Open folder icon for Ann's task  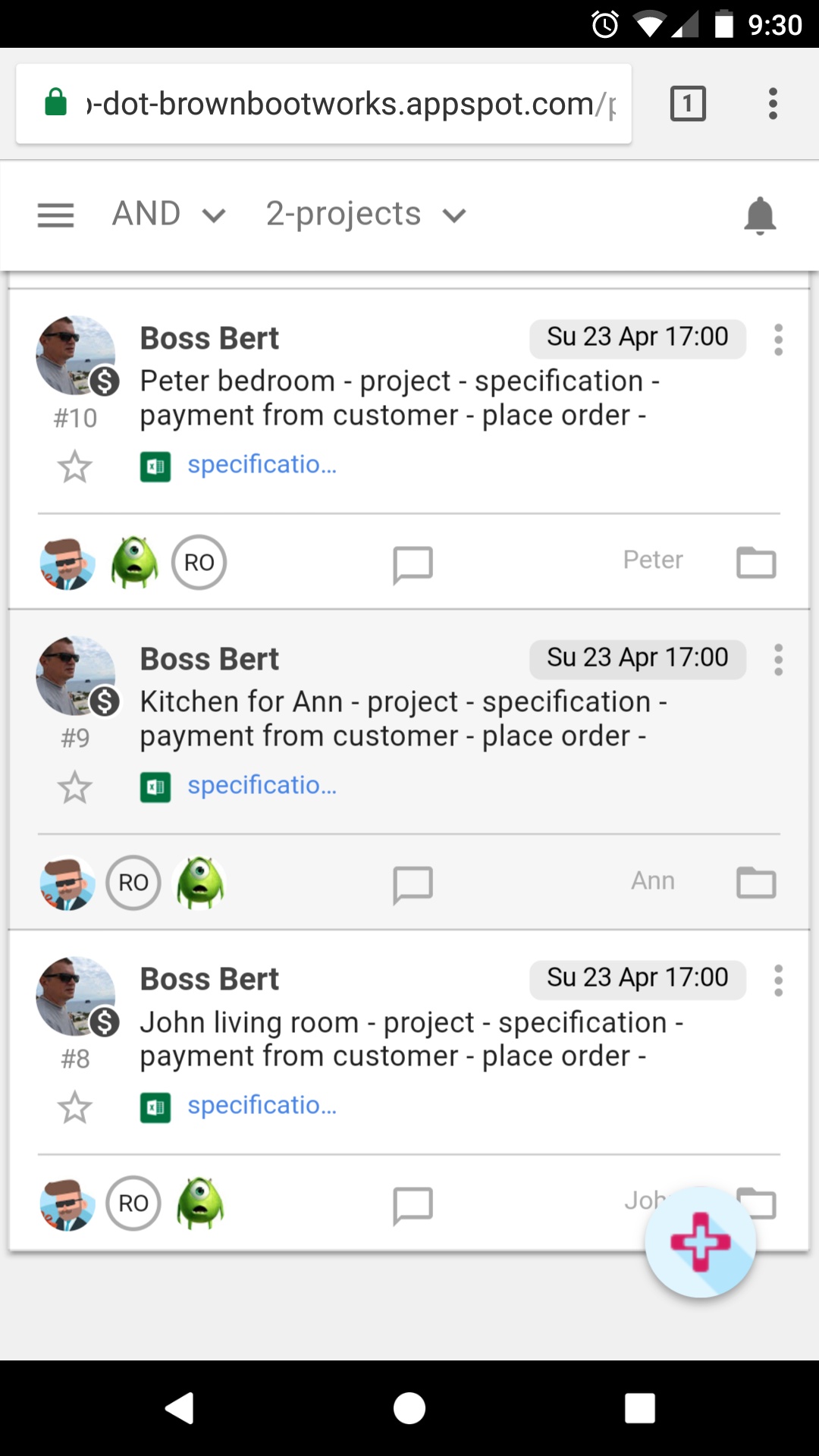(756, 882)
